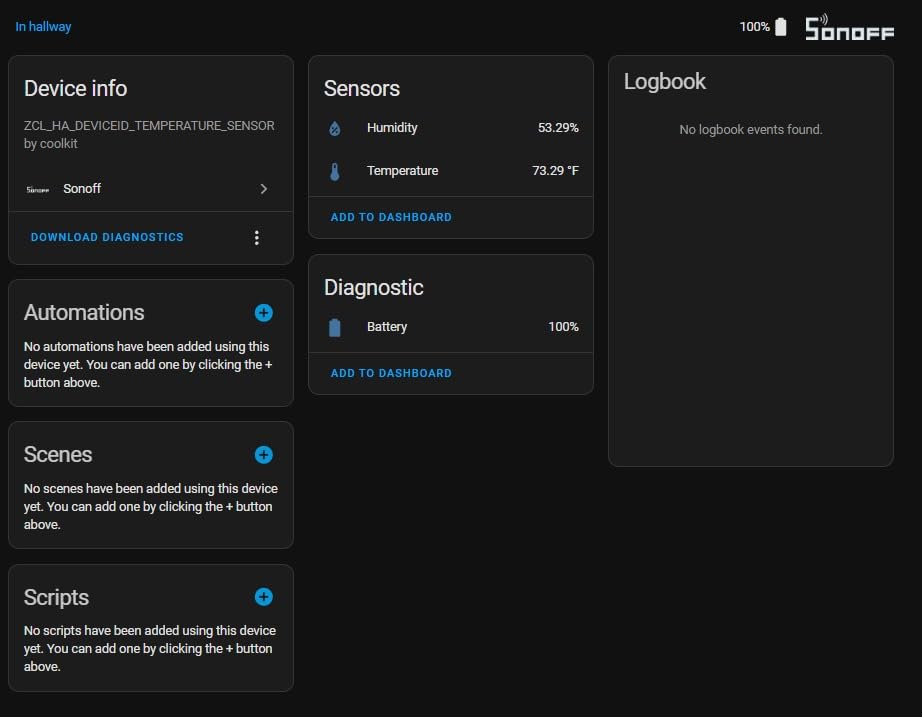
Task: Add Diagnostic entities to dashboard
Action: [391, 373]
